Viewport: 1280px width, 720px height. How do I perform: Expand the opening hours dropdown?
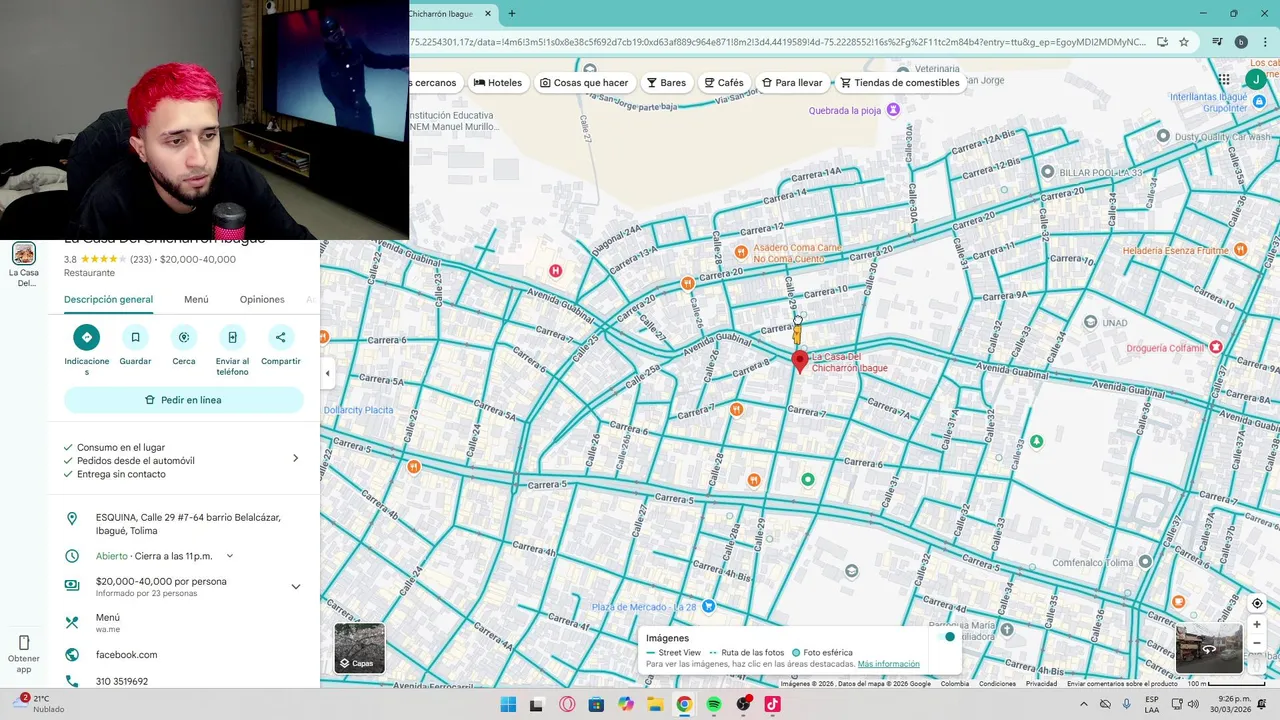pos(229,556)
